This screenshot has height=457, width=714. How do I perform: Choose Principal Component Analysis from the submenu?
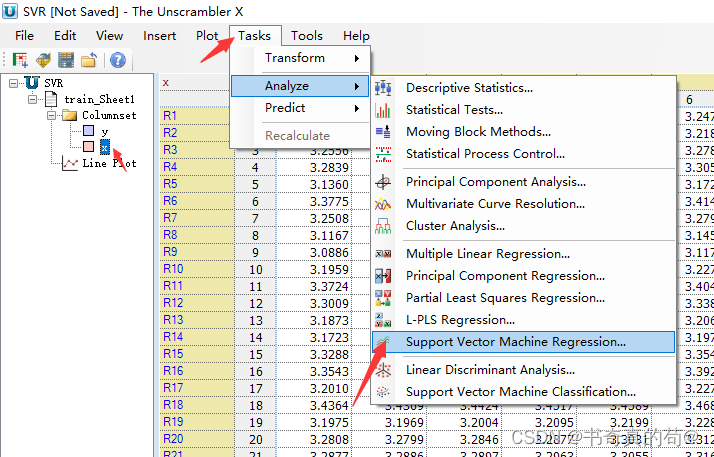[x=523, y=182]
